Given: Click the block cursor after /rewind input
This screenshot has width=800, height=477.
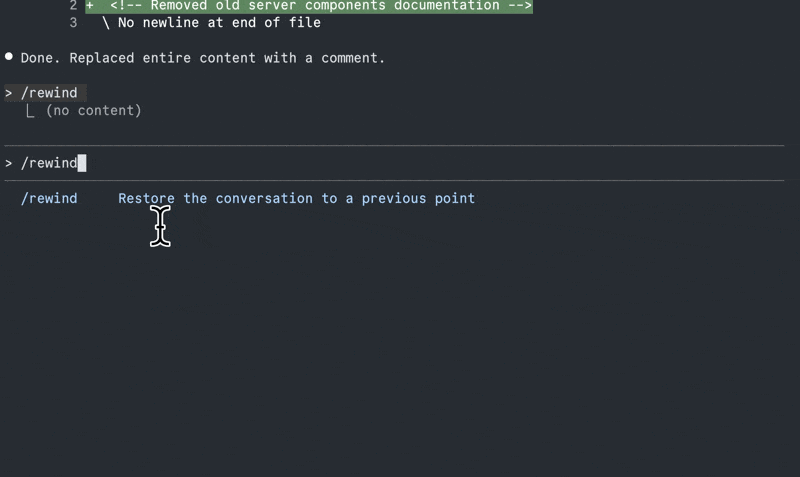Looking at the screenshot, I should point(82,163).
